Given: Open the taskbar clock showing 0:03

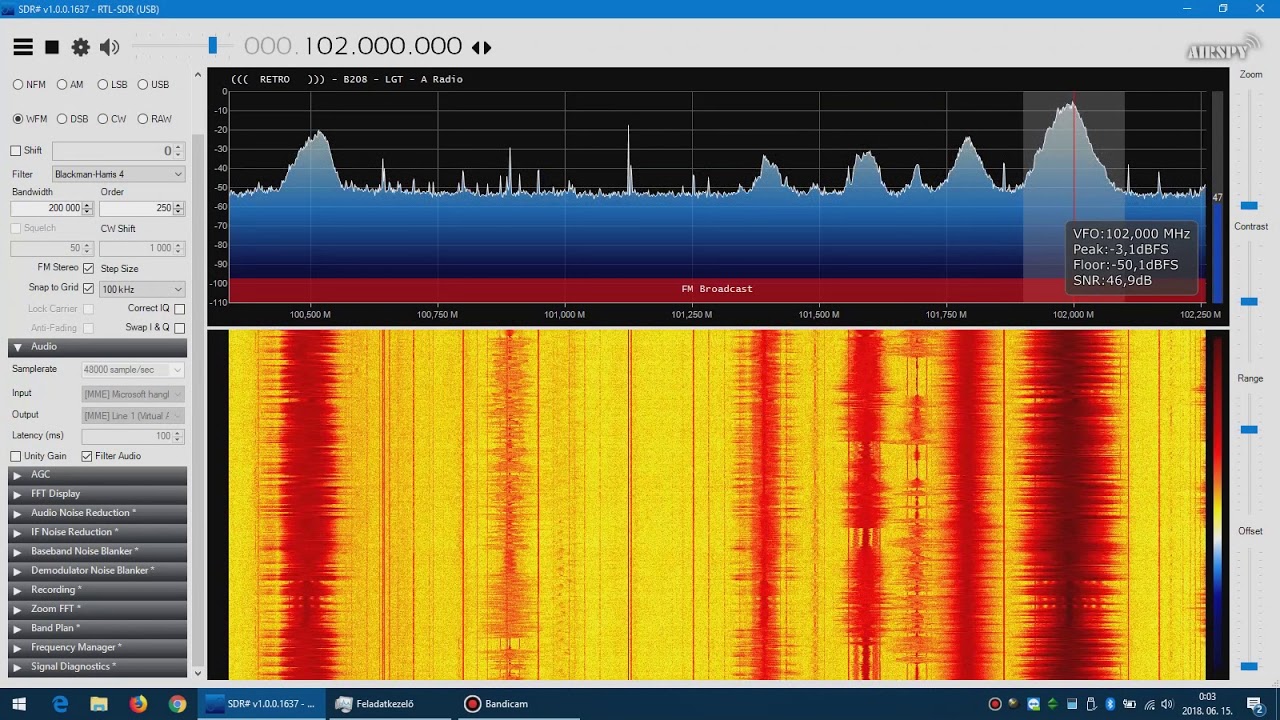Looking at the screenshot, I should pos(1207,704).
